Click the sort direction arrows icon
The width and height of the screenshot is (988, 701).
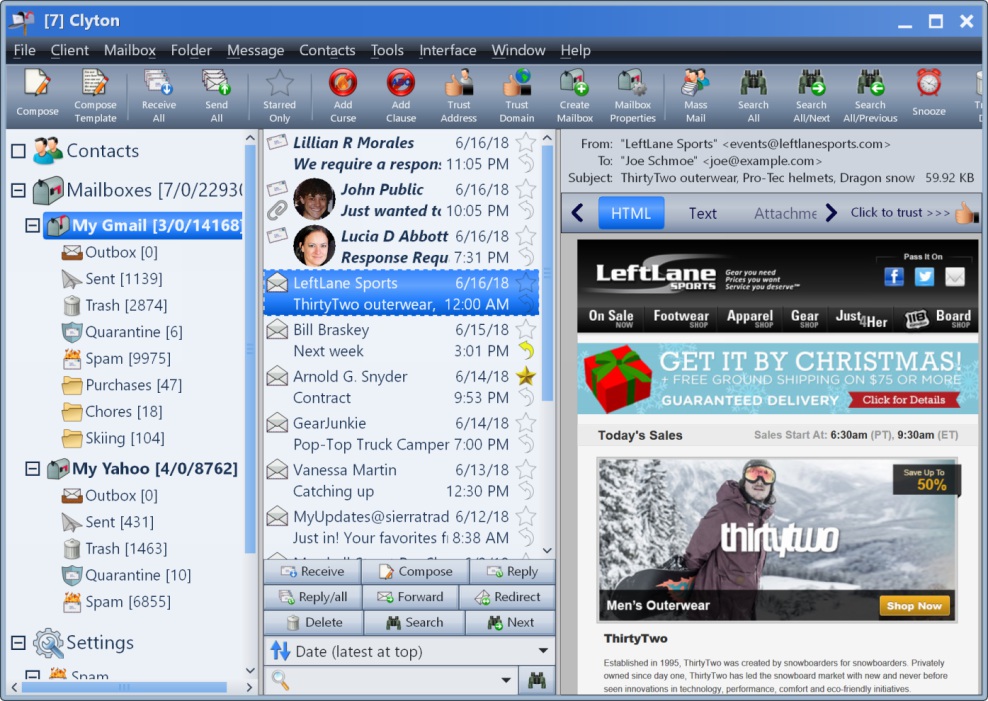(280, 651)
